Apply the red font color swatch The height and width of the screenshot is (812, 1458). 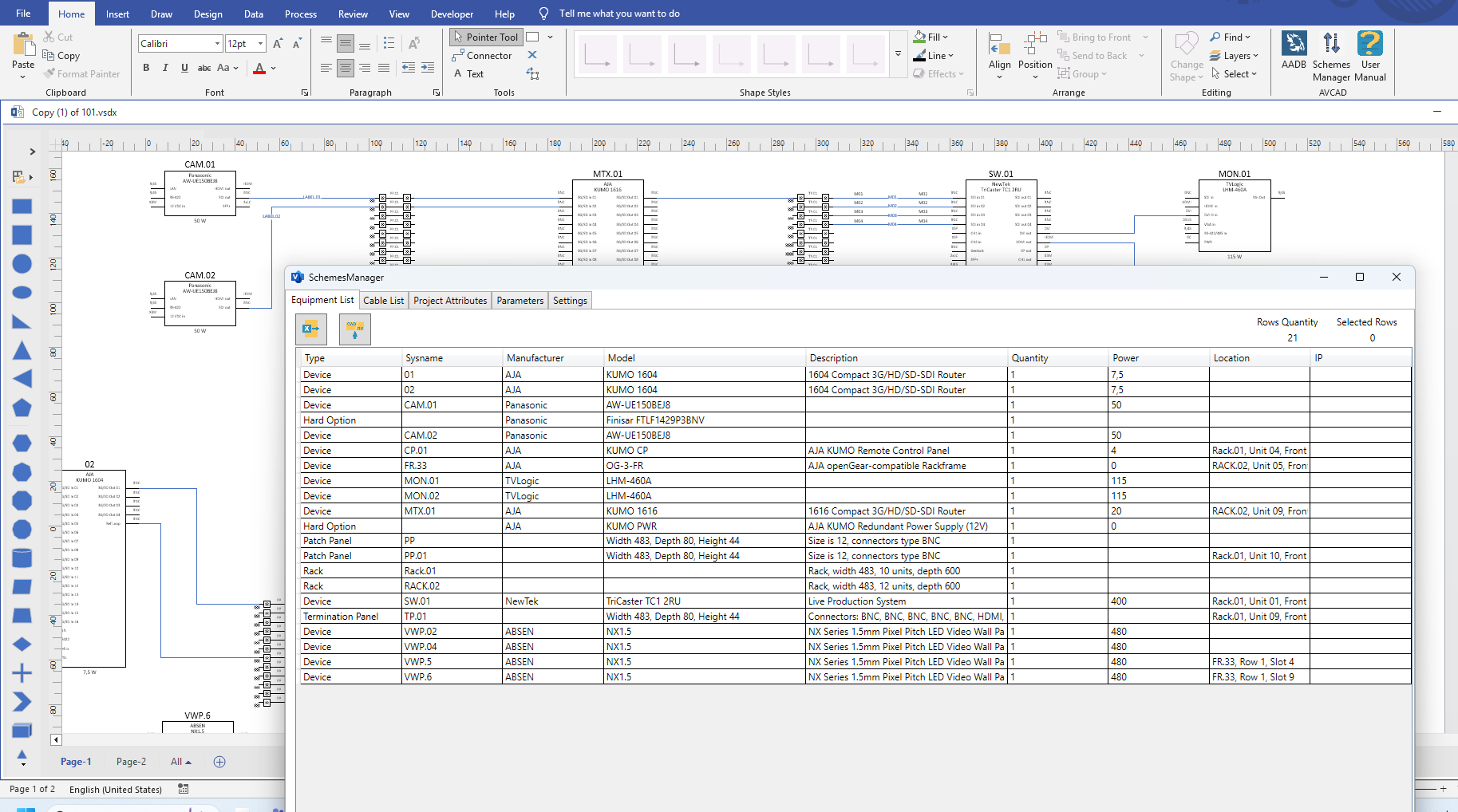pyautogui.click(x=259, y=69)
